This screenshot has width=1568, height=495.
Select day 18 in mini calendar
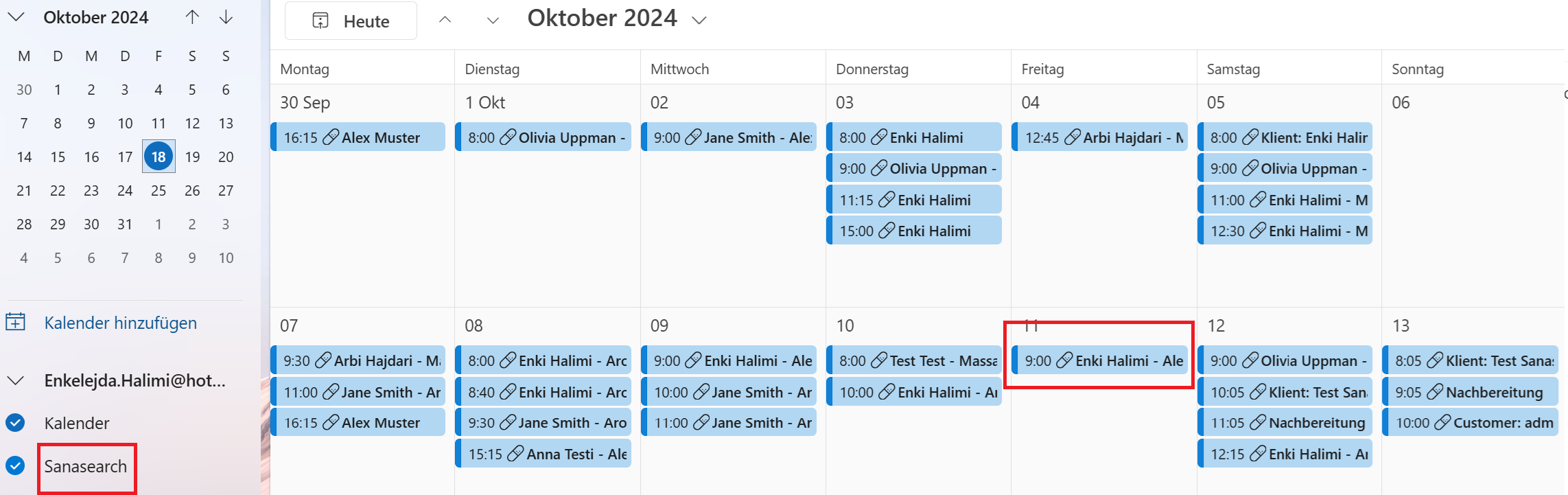pyautogui.click(x=159, y=157)
